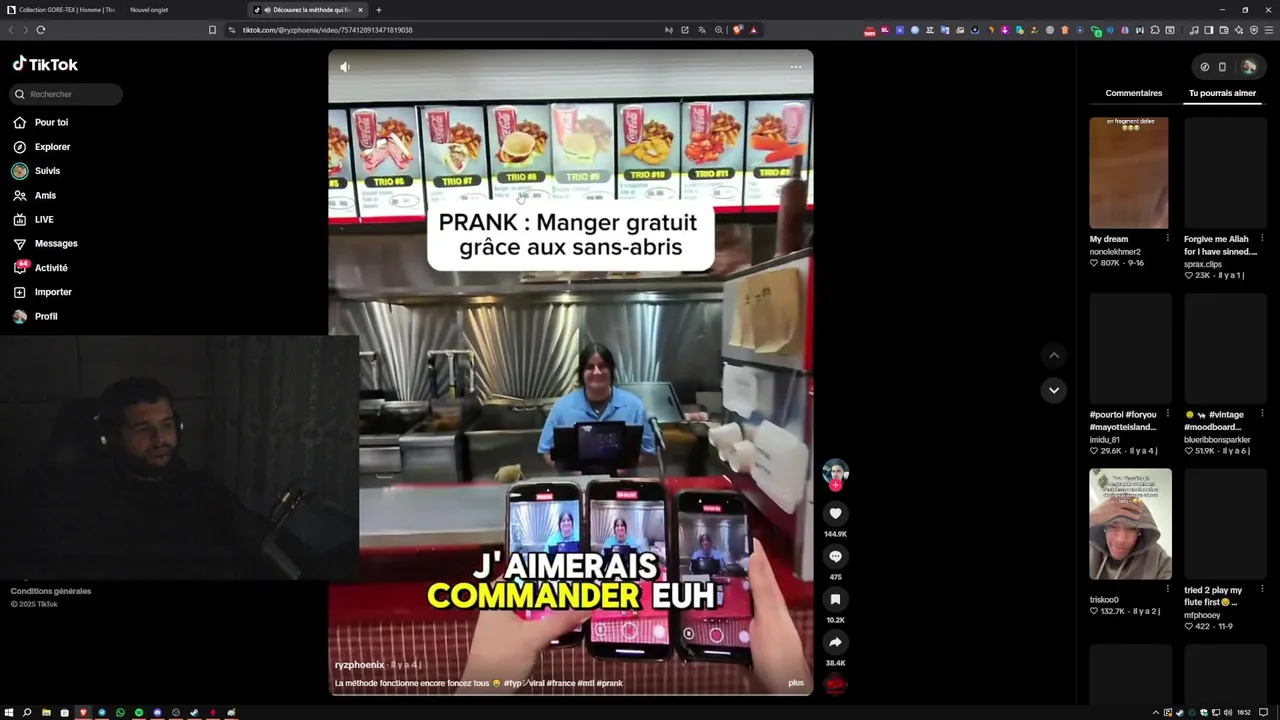Like the video with the heart icon
1280x720 pixels.
(x=835, y=513)
